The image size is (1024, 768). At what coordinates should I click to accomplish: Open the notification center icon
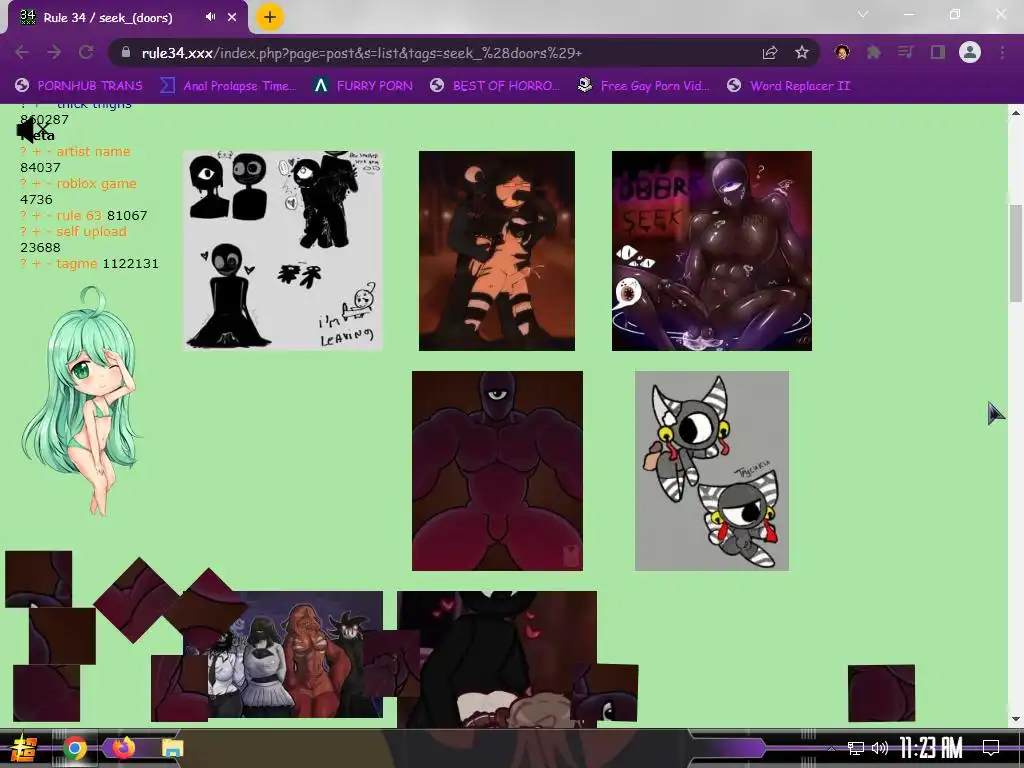(991, 748)
